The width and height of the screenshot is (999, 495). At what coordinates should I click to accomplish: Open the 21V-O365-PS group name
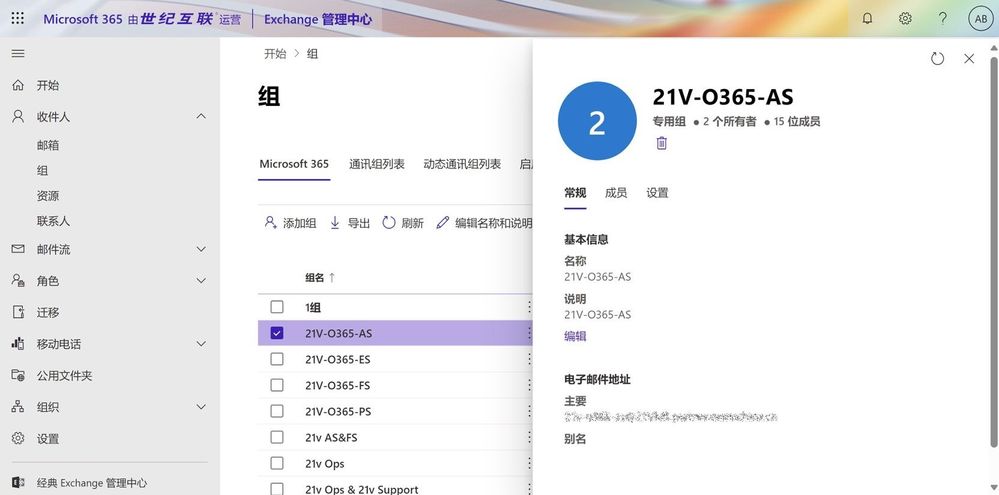click(x=338, y=412)
